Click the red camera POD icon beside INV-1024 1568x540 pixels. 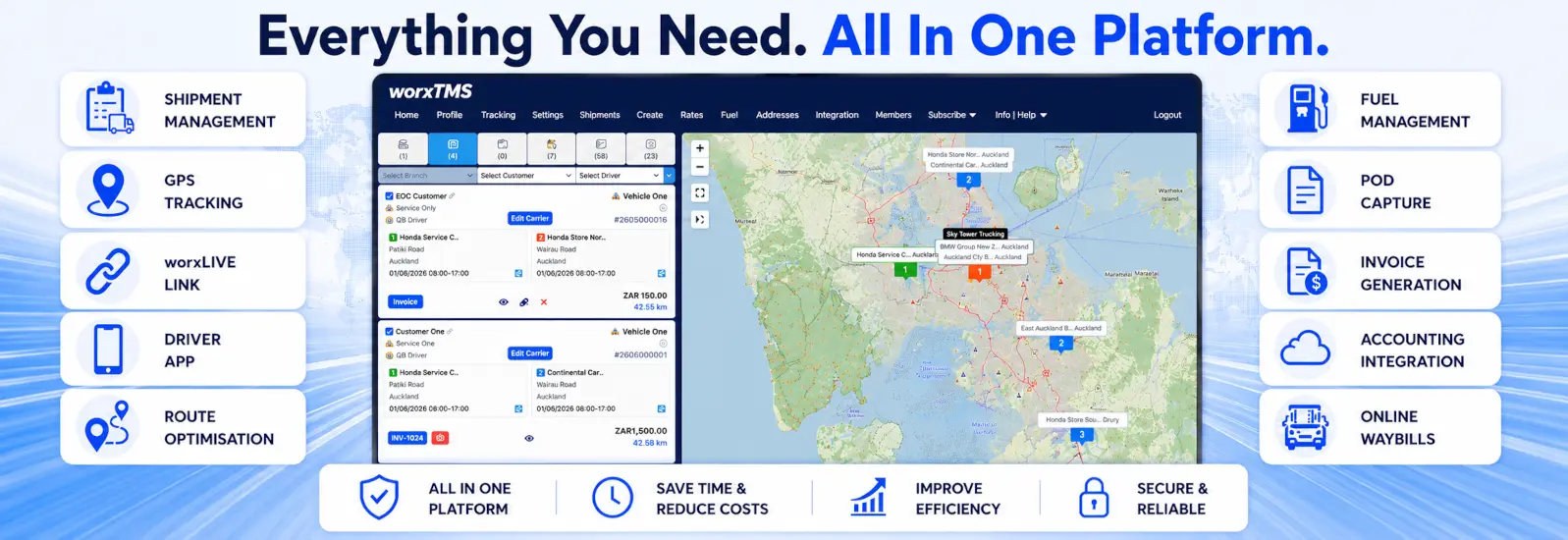click(441, 438)
